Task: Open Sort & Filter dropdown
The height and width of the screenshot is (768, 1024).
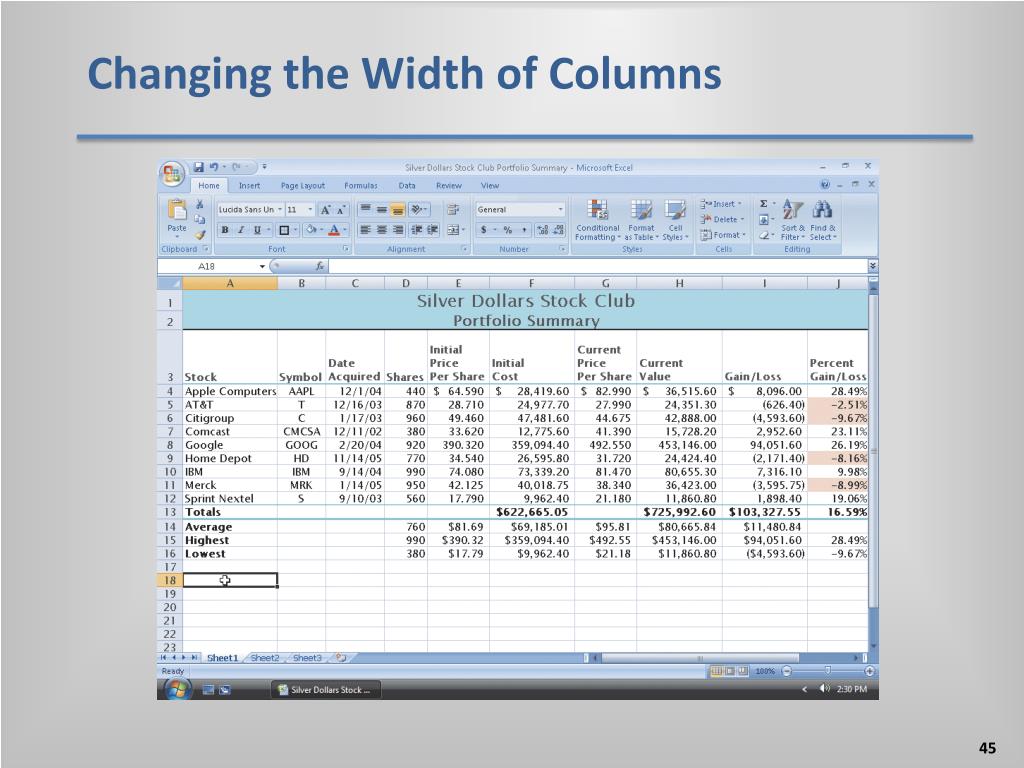Action: [792, 220]
